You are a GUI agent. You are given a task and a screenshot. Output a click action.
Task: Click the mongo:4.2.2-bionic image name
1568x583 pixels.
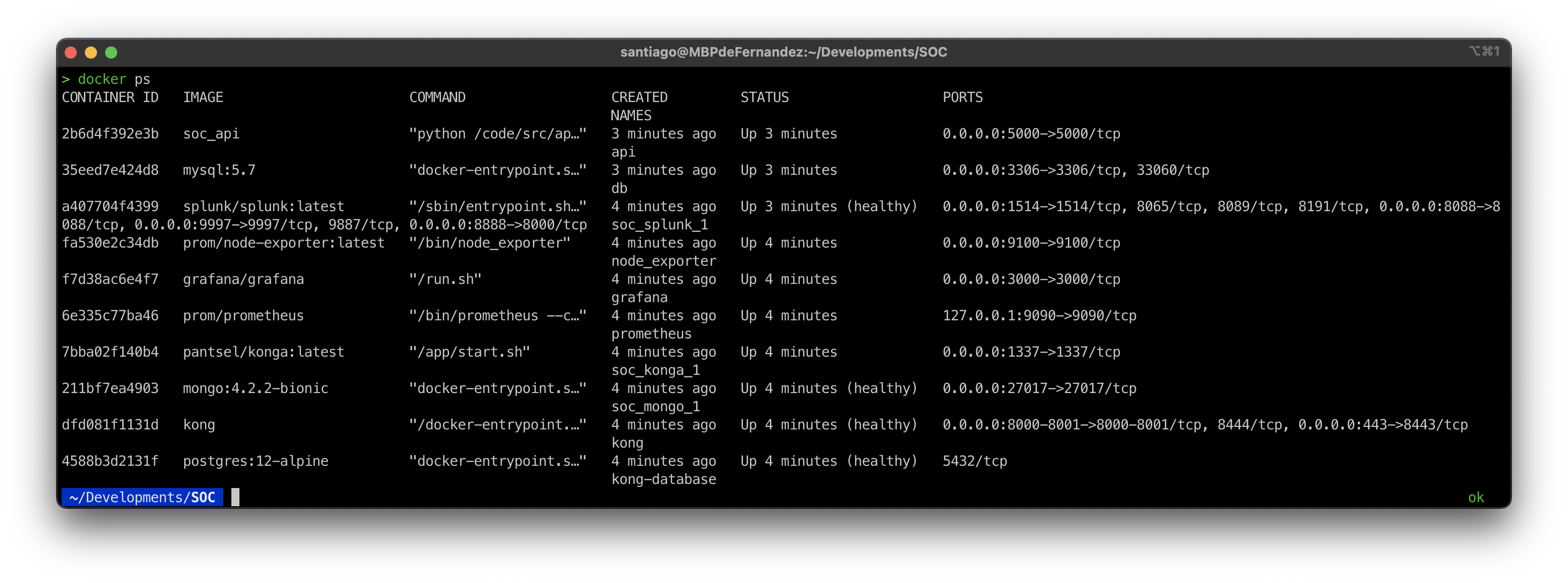tap(255, 388)
